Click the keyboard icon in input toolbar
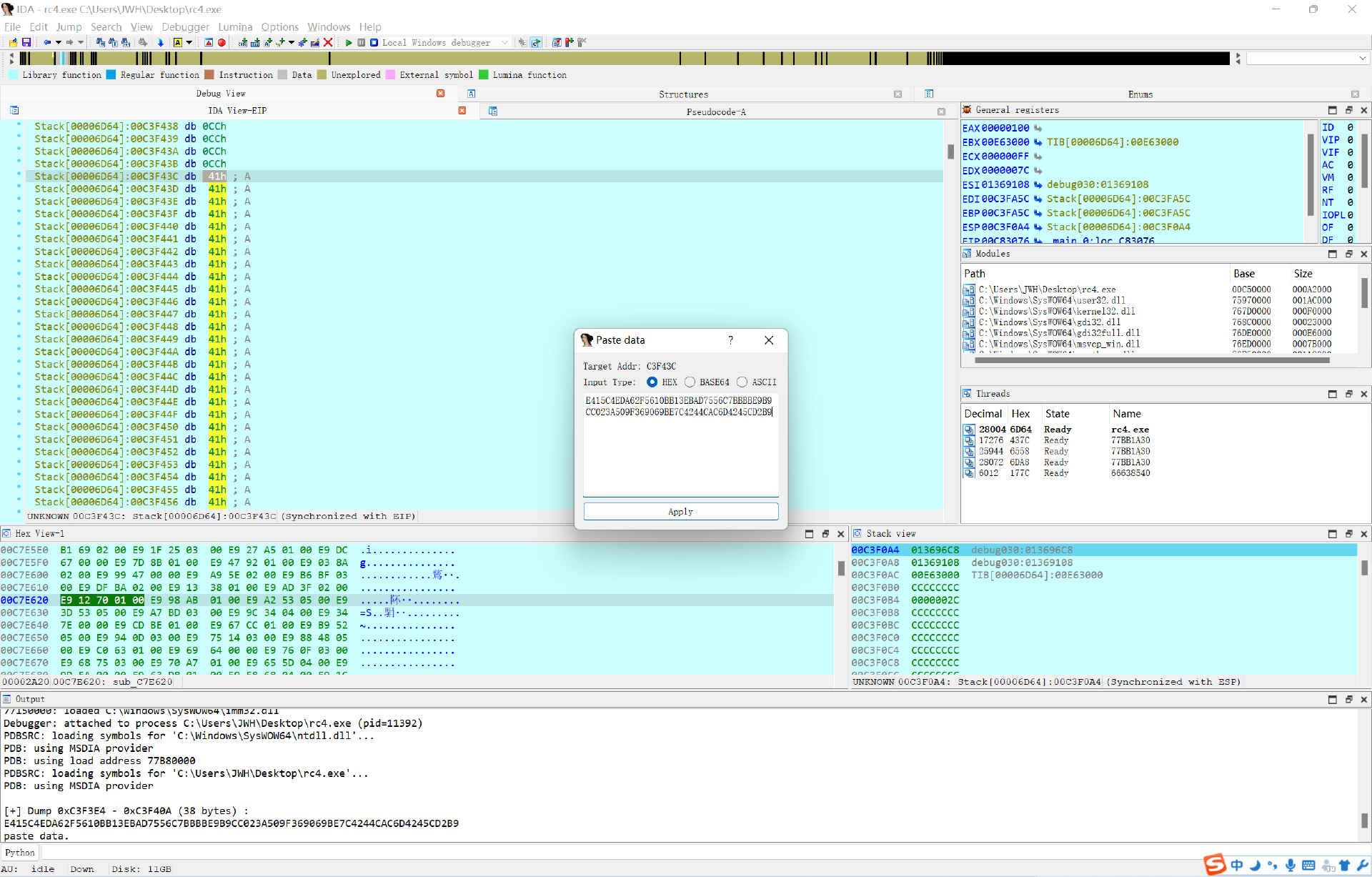 (x=1308, y=866)
